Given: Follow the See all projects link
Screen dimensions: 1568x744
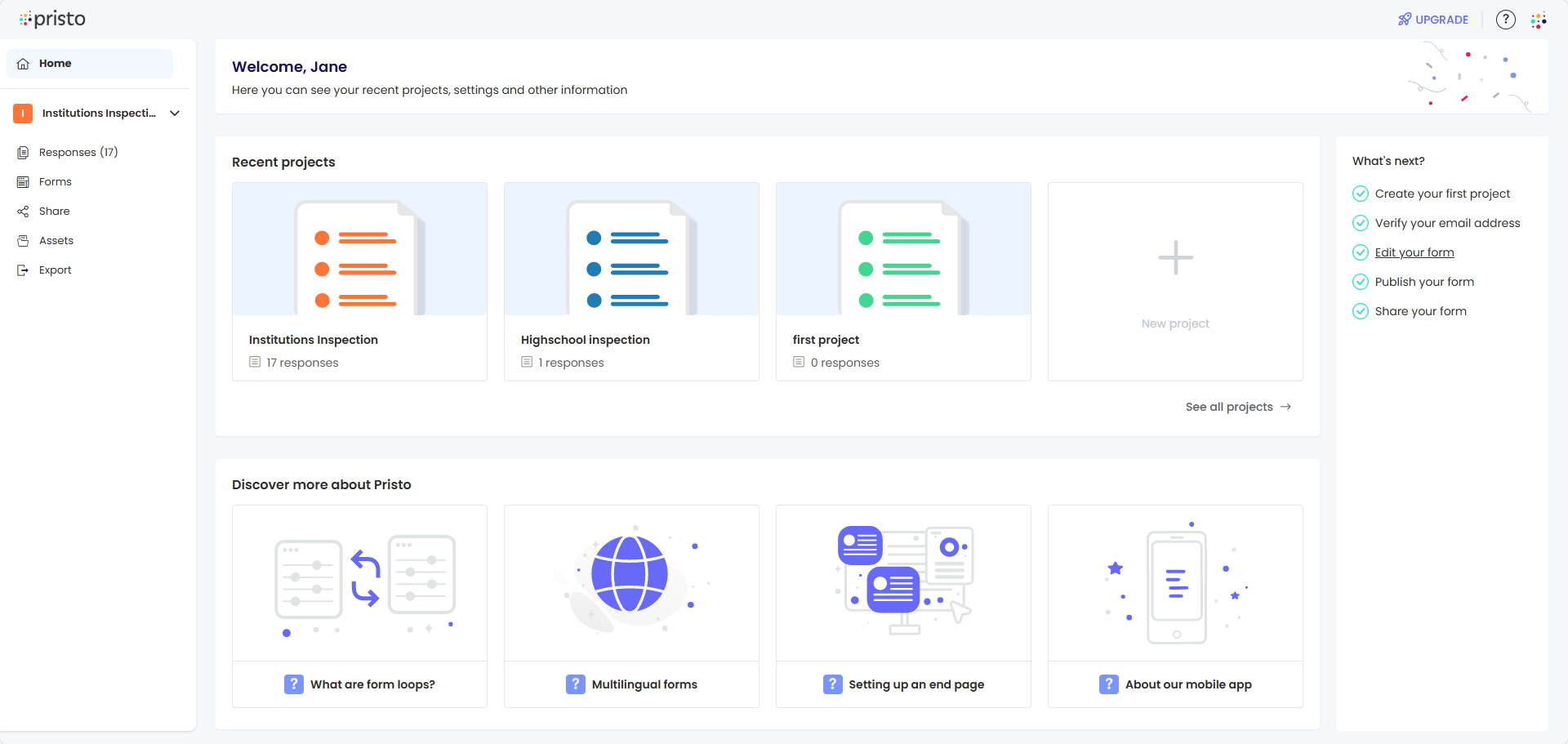Looking at the screenshot, I should click(1237, 407).
